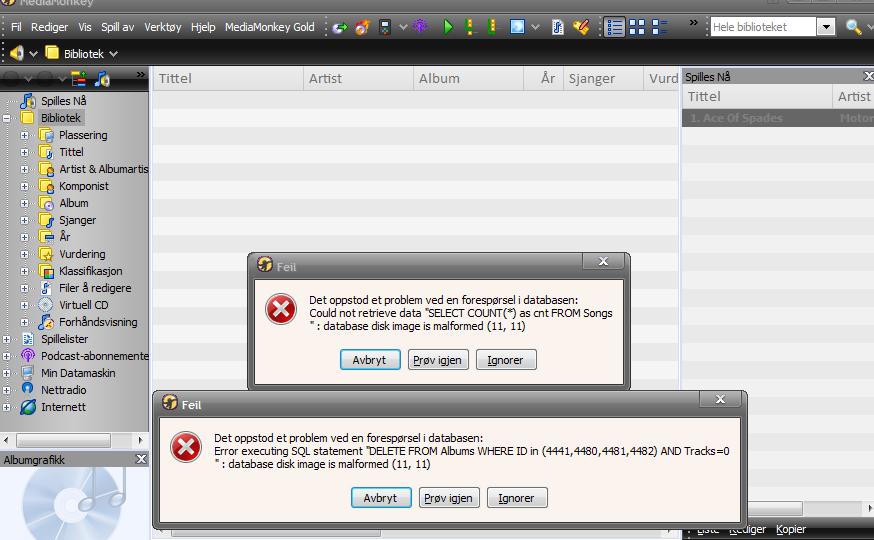The image size is (874, 540).
Task: Open the Vis menu
Action: 85,27
